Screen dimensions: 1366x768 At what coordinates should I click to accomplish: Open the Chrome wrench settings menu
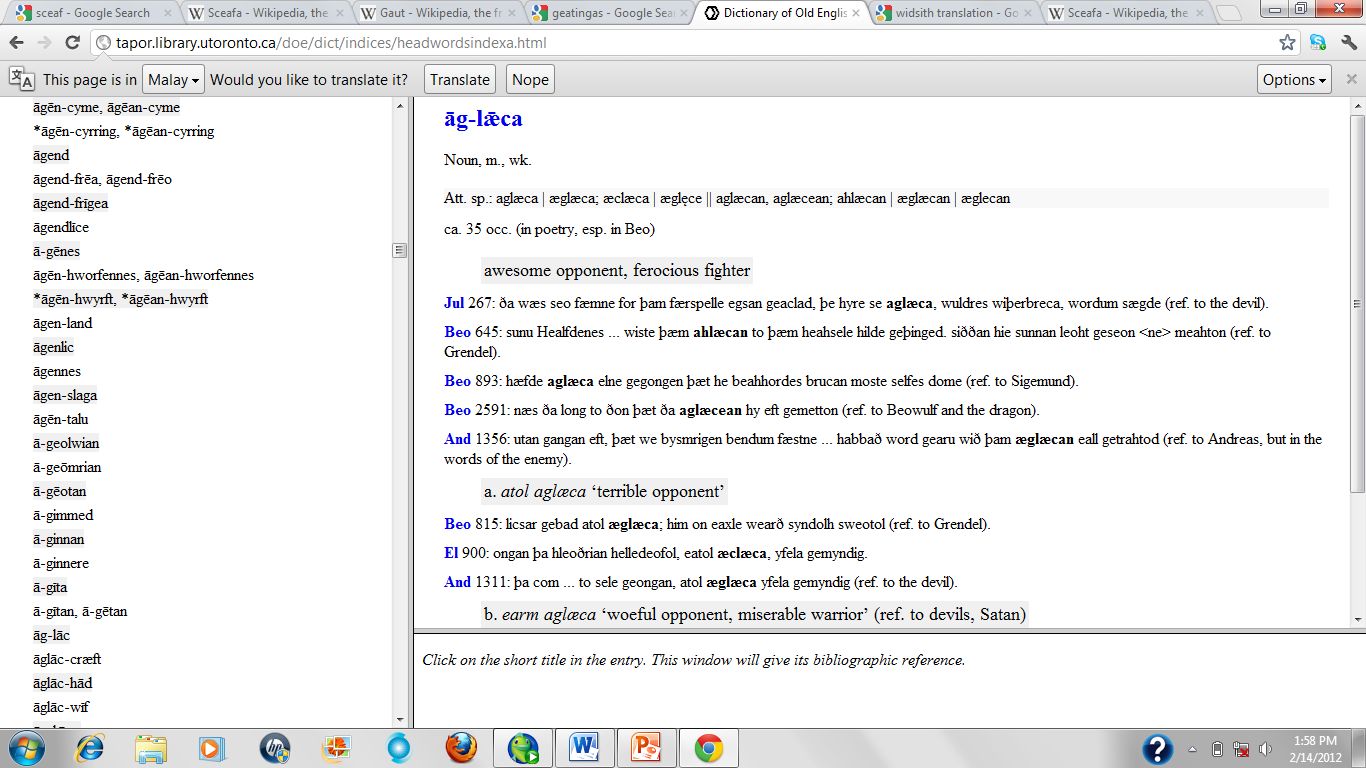click(x=1347, y=43)
